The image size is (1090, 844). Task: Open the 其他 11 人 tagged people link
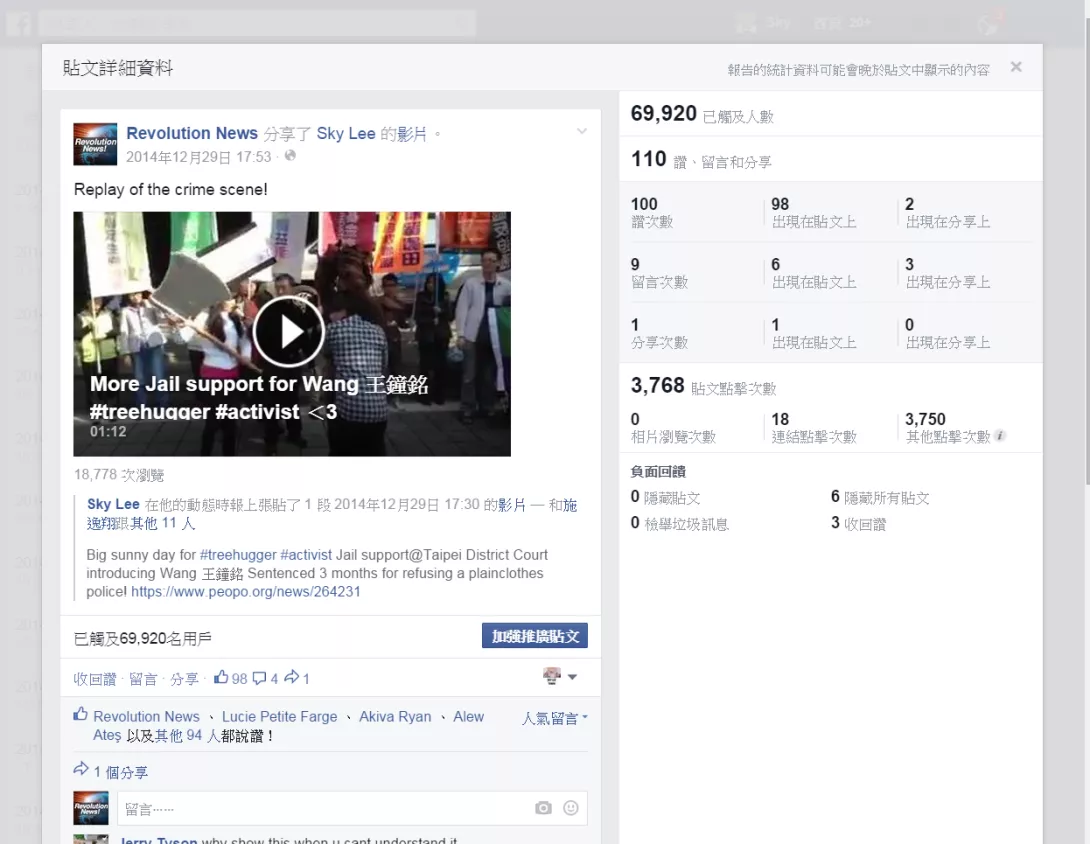[163, 523]
